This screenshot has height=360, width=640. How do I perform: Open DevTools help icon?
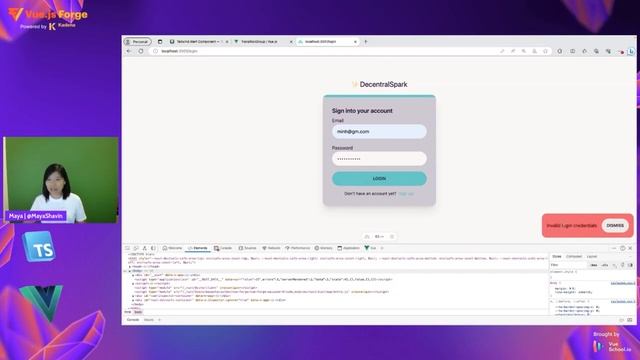622,248
